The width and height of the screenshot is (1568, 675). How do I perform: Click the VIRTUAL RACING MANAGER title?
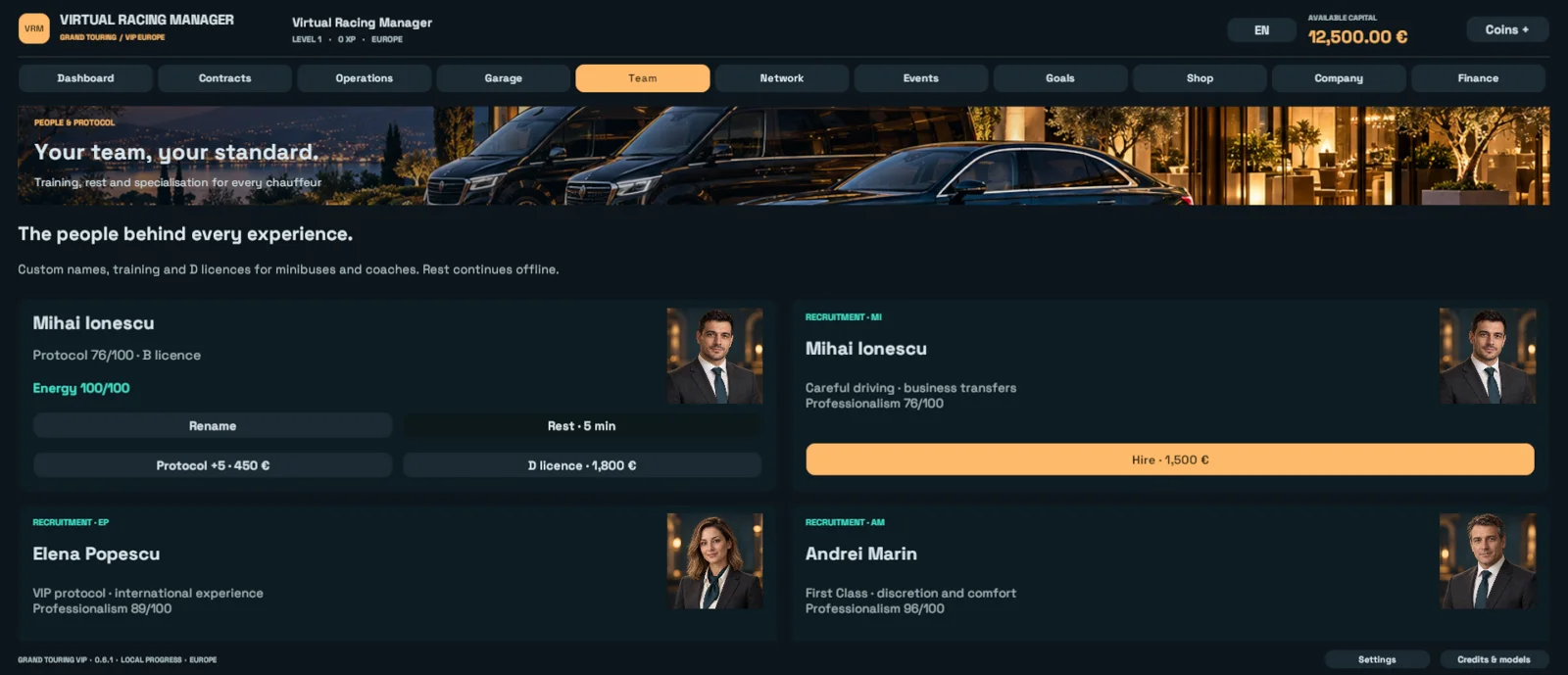tap(147, 20)
